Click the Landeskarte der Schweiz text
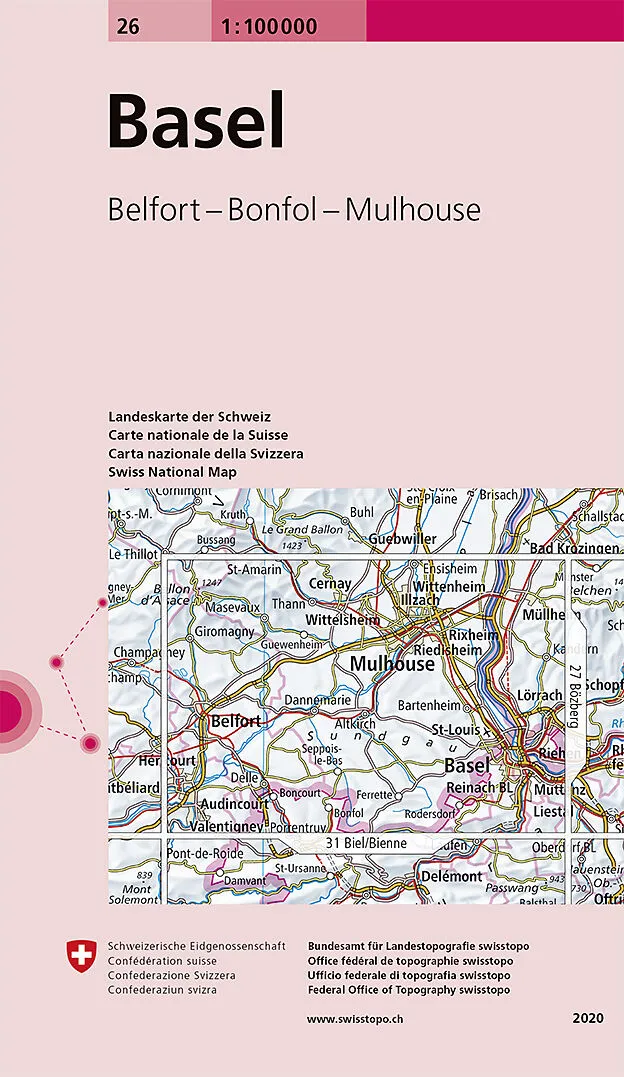 [x=190, y=416]
